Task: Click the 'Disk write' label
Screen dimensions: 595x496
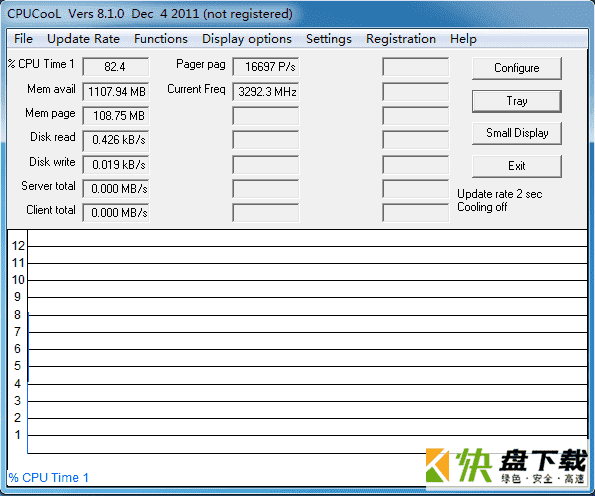Action: coord(52,162)
